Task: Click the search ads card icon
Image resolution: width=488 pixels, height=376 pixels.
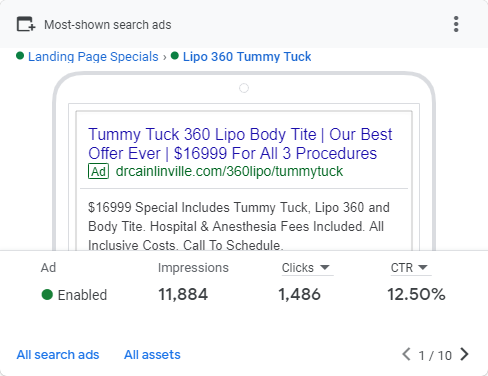Action: (x=26, y=24)
